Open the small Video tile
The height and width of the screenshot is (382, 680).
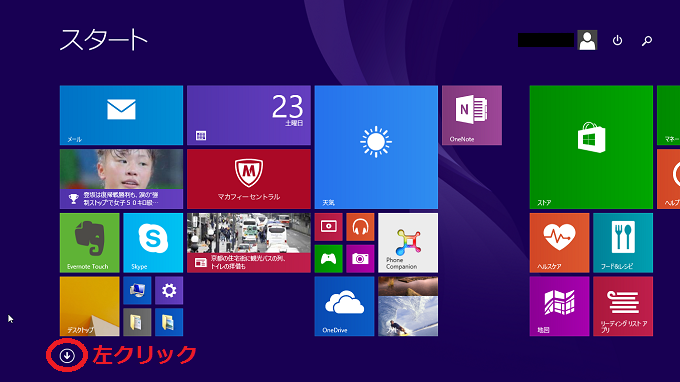click(x=329, y=227)
